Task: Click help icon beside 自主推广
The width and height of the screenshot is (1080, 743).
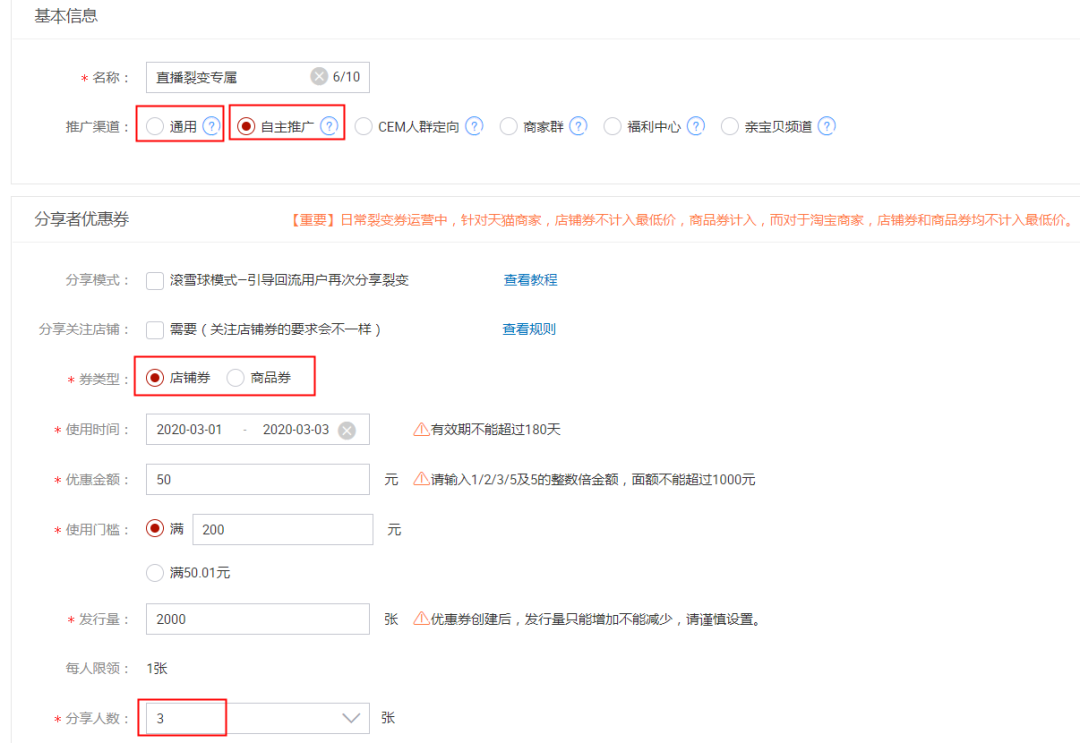Action: coord(329,126)
